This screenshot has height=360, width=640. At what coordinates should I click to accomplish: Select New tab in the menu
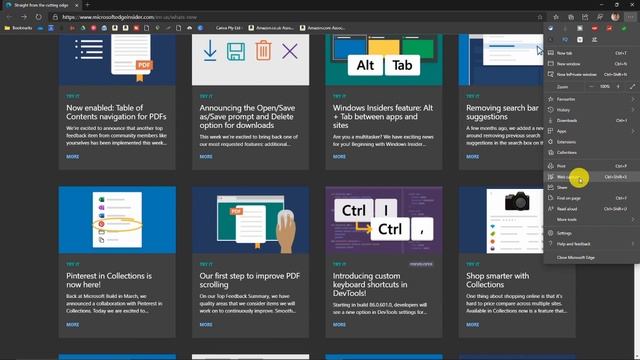pos(590,53)
